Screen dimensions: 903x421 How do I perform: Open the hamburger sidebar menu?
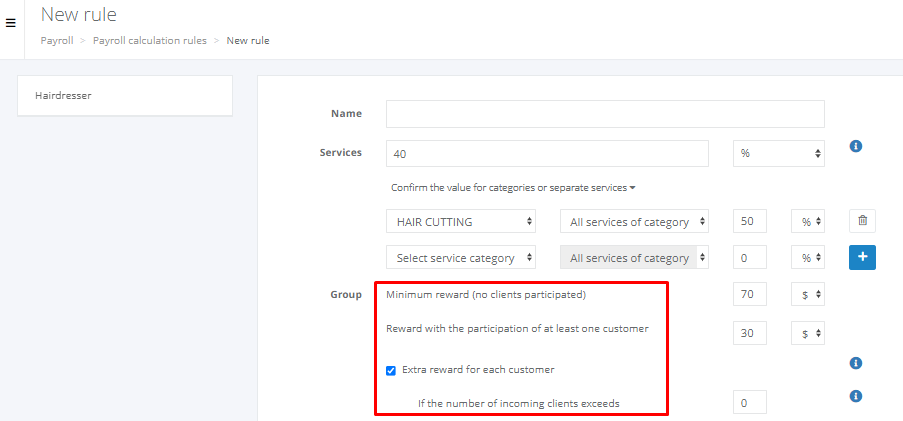[x=10, y=22]
